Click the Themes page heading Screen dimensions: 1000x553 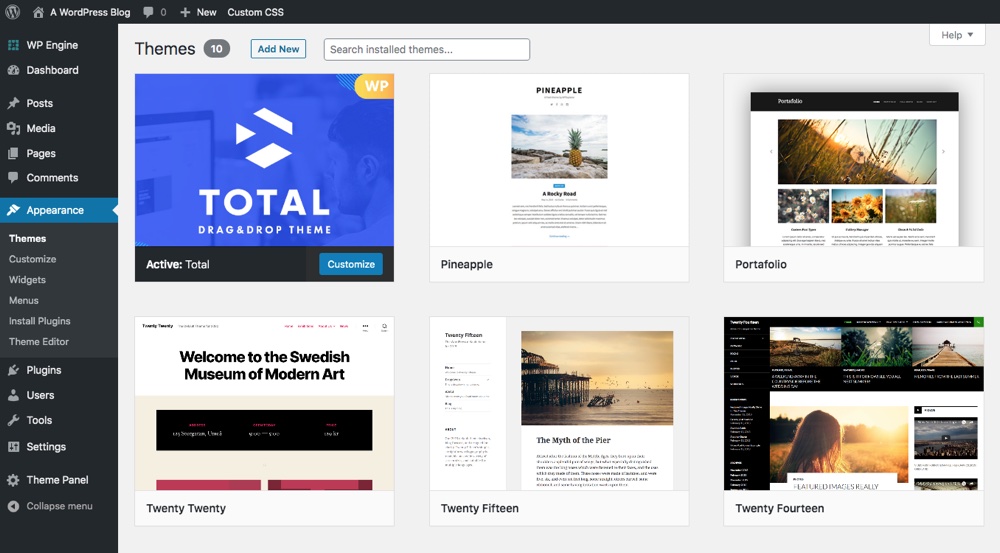pos(165,48)
